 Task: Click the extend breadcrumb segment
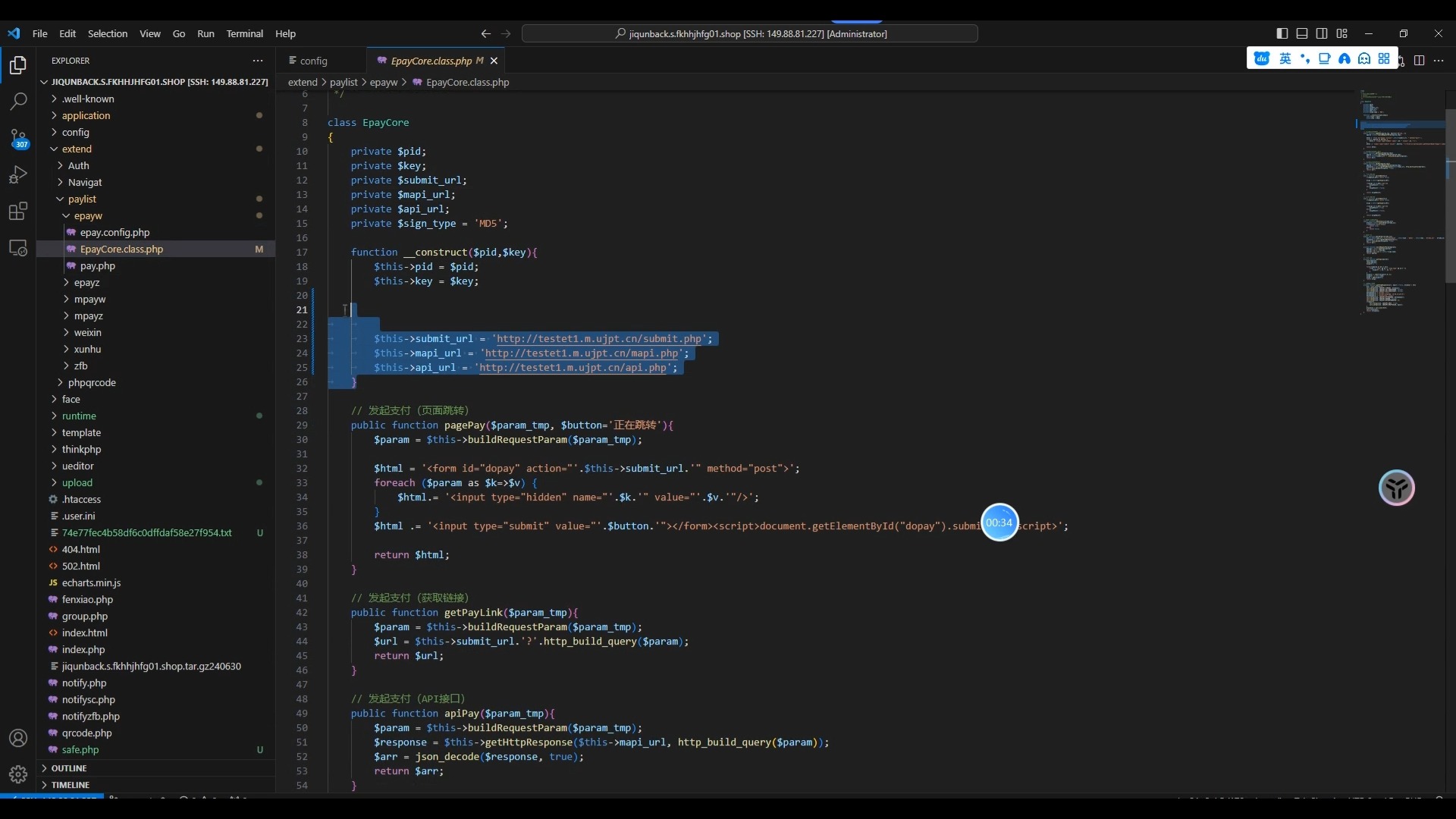[x=303, y=82]
